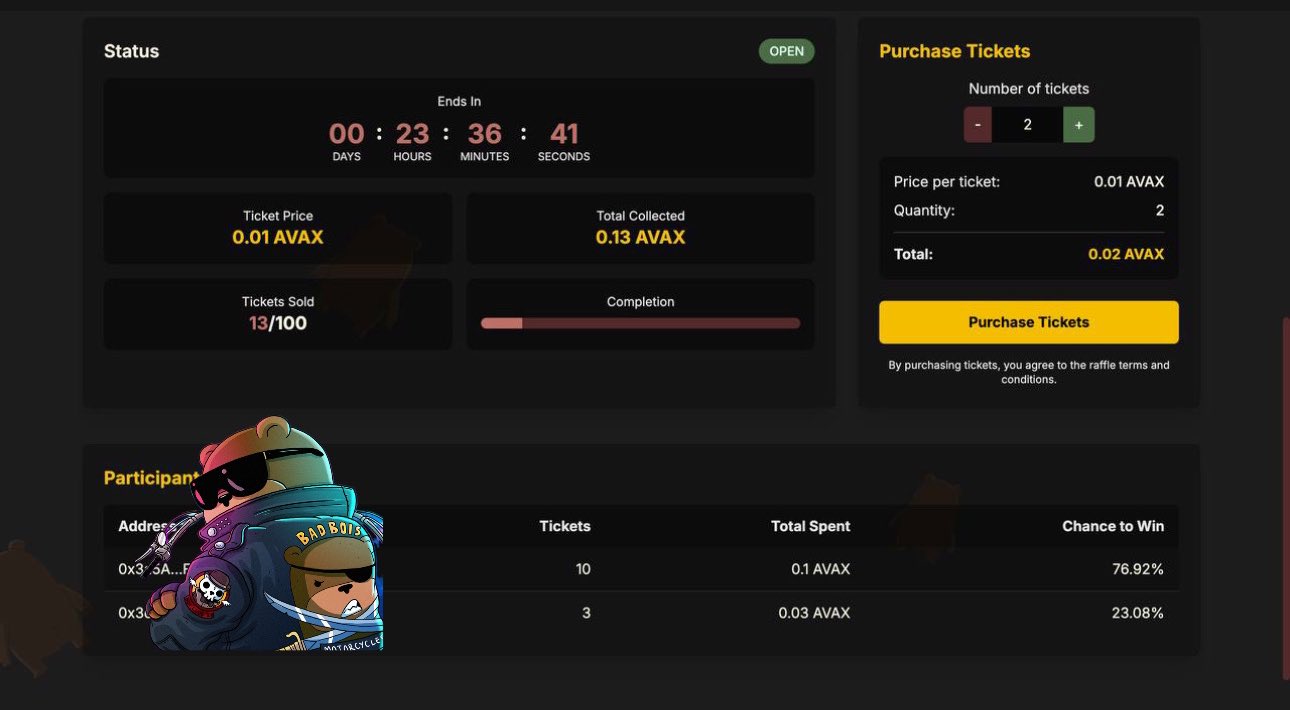Click the Tickets column header

coord(564,526)
